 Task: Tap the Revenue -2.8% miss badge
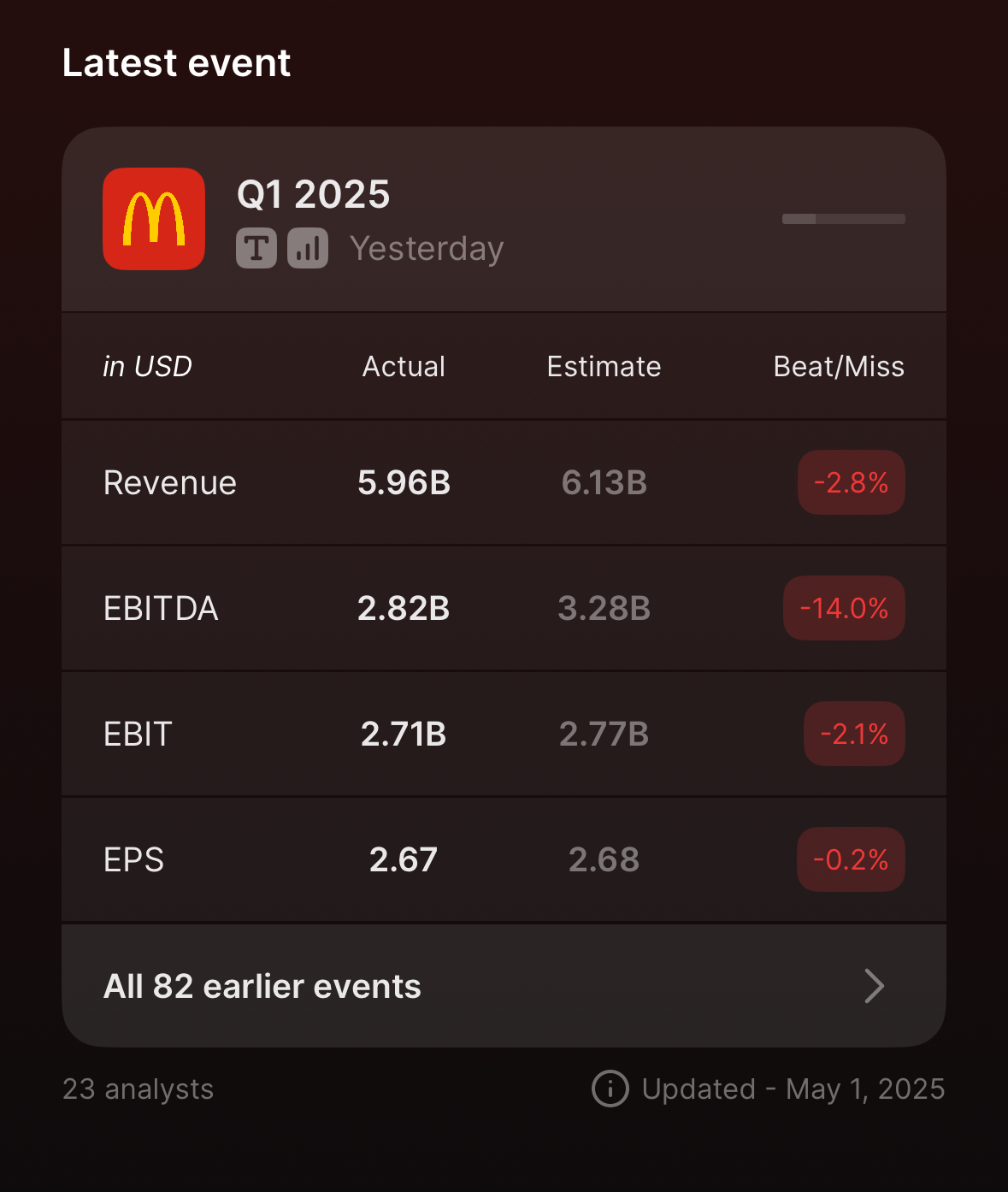pyautogui.click(x=852, y=482)
